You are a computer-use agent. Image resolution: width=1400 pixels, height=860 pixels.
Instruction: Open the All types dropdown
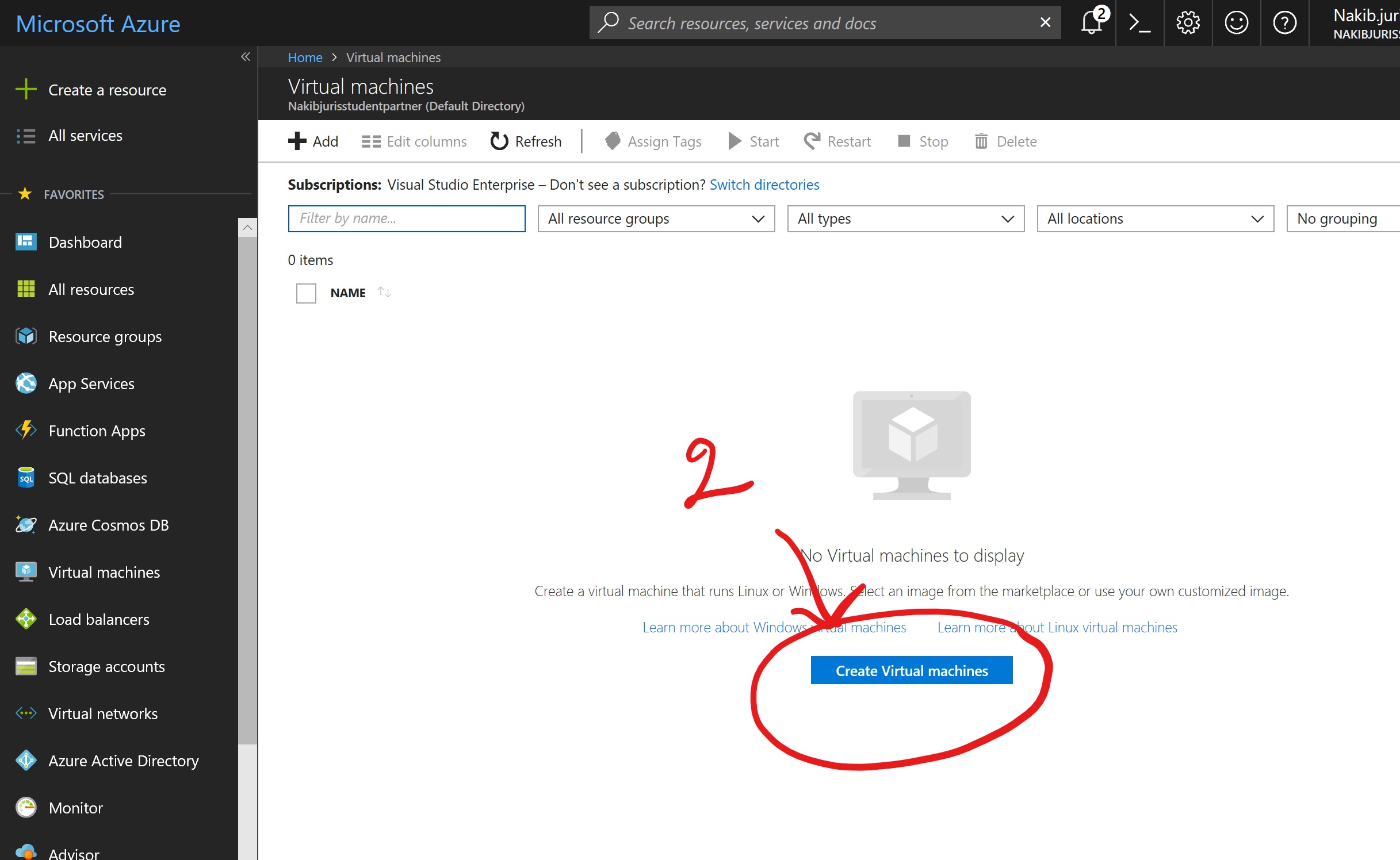click(905, 219)
